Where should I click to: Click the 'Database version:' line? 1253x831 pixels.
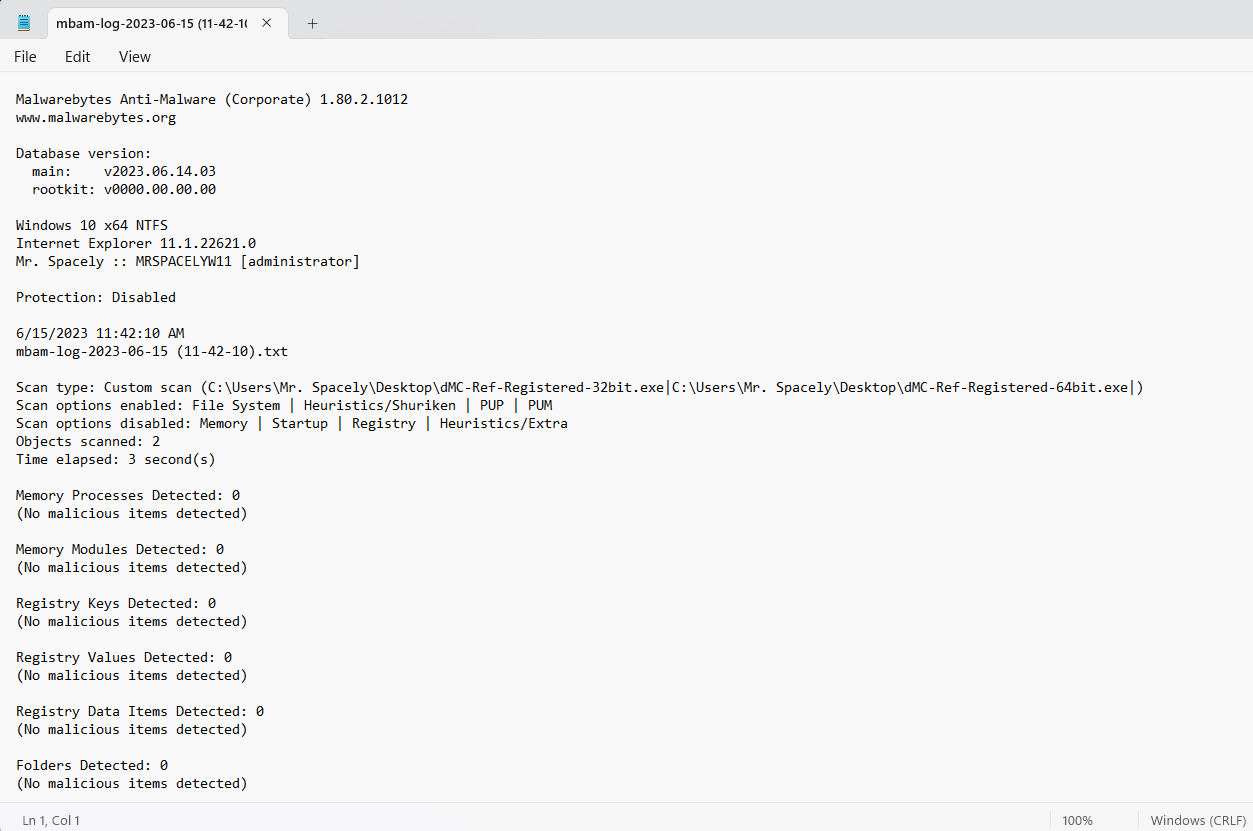pos(84,154)
